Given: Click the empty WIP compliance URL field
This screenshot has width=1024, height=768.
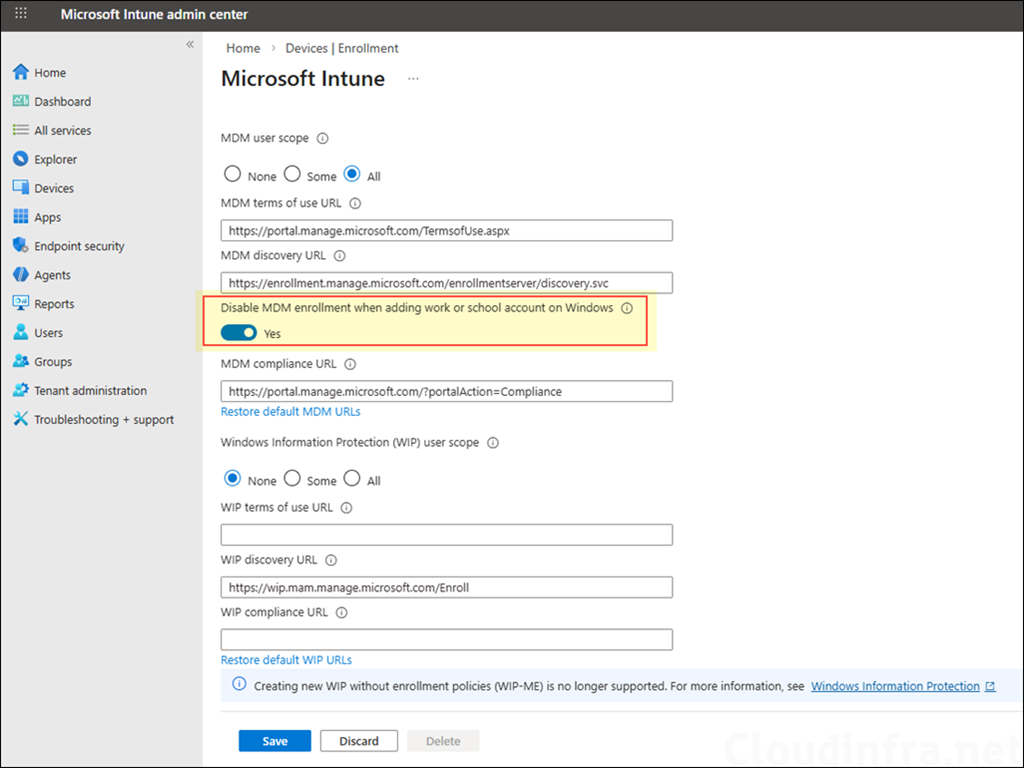Looking at the screenshot, I should (447, 639).
